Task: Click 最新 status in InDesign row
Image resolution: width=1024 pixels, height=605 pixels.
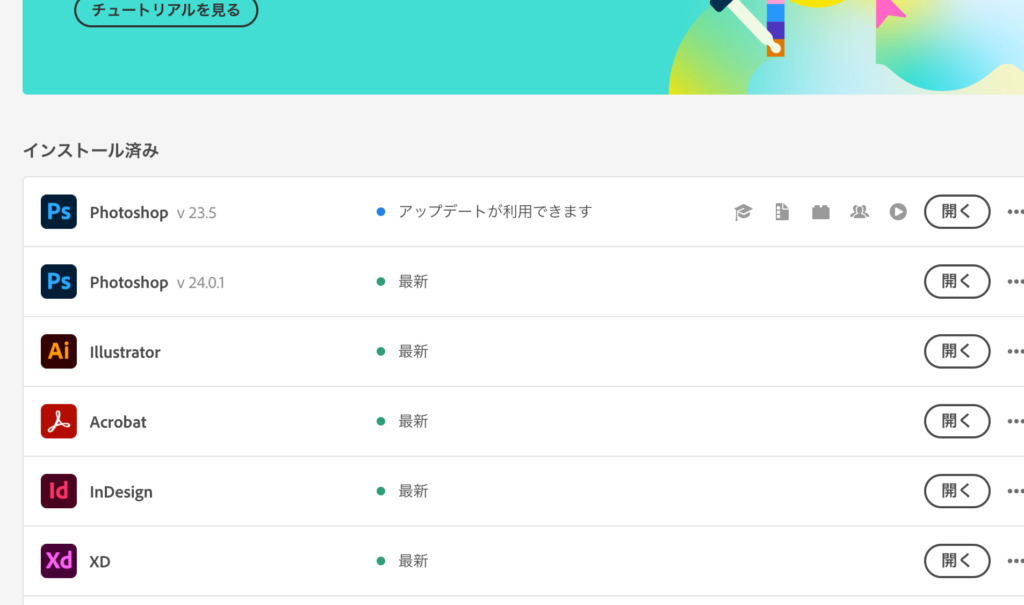Action: tap(413, 491)
